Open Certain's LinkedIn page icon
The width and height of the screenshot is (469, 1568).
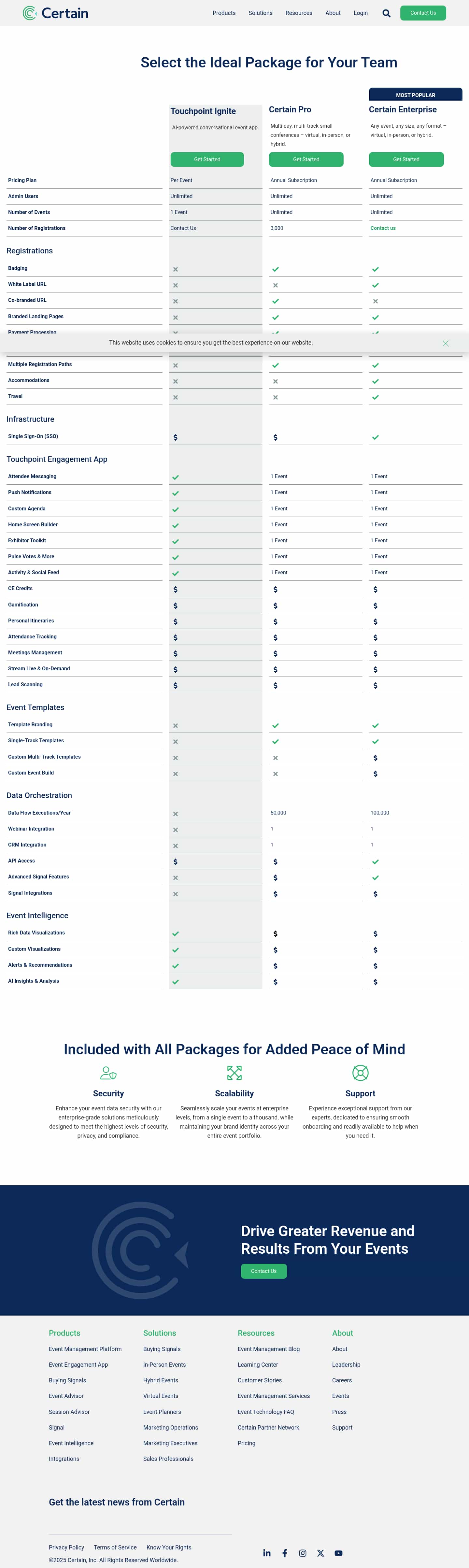click(266, 1553)
